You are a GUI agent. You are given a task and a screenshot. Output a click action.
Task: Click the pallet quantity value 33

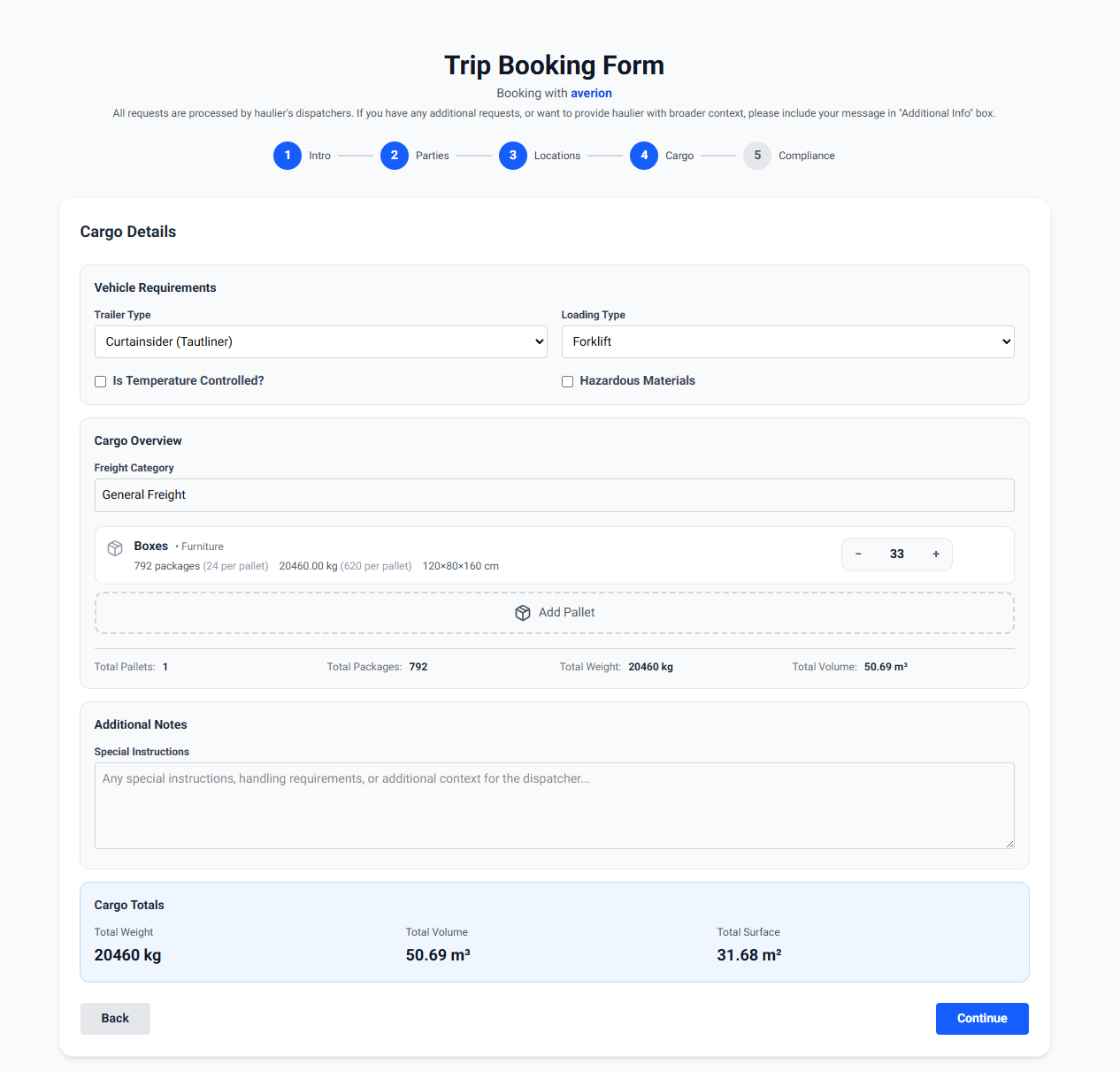tap(897, 554)
